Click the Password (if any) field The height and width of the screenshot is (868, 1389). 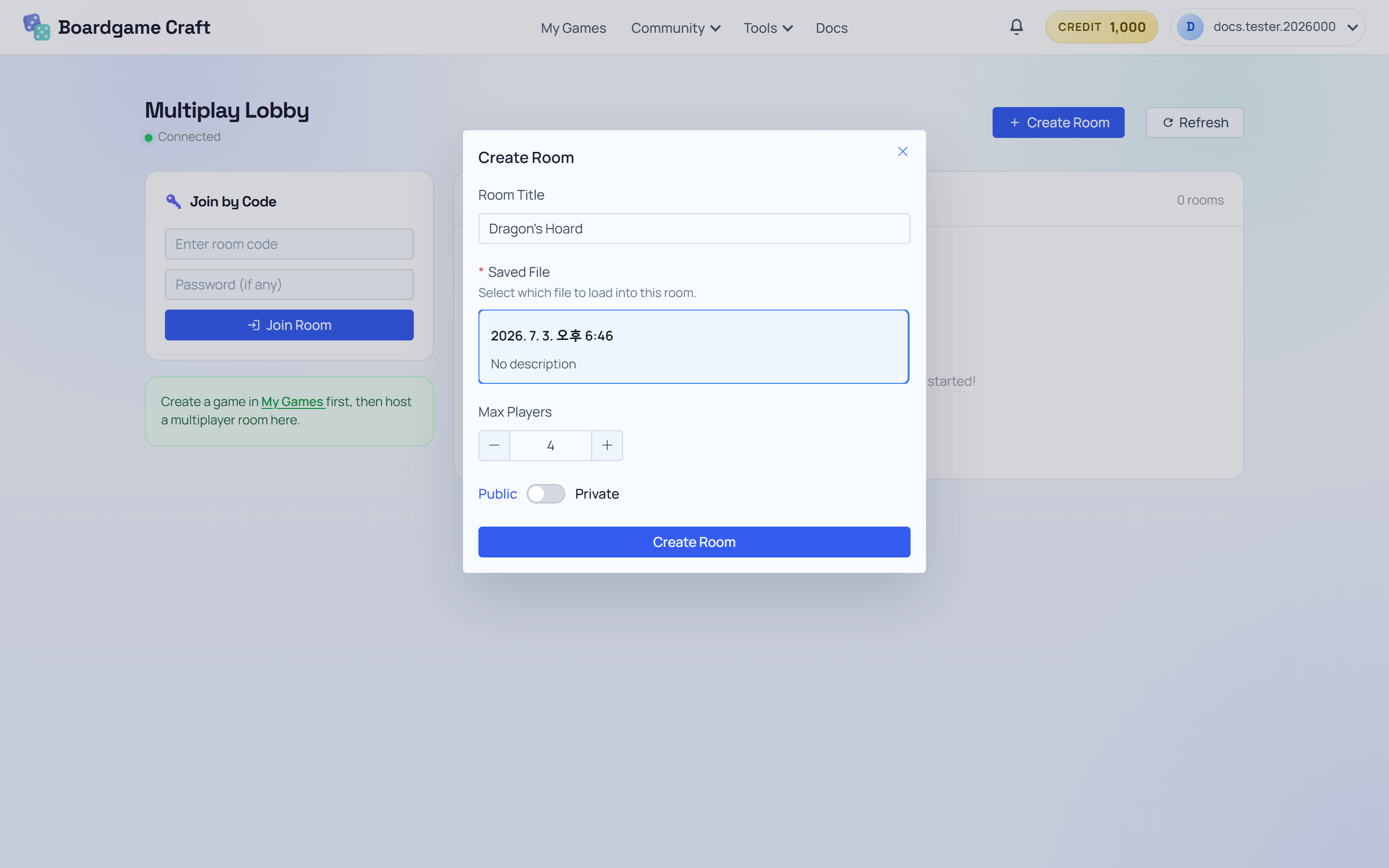289,285
